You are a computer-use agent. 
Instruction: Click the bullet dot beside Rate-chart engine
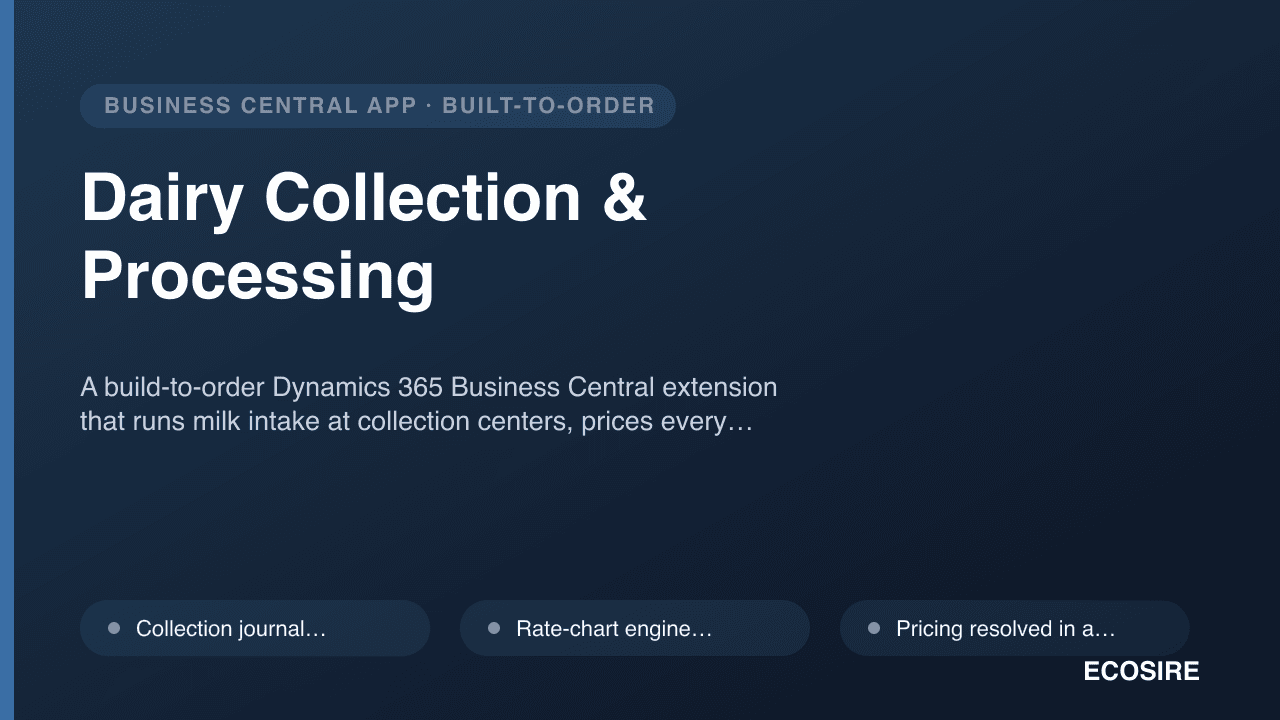pyautogui.click(x=494, y=628)
